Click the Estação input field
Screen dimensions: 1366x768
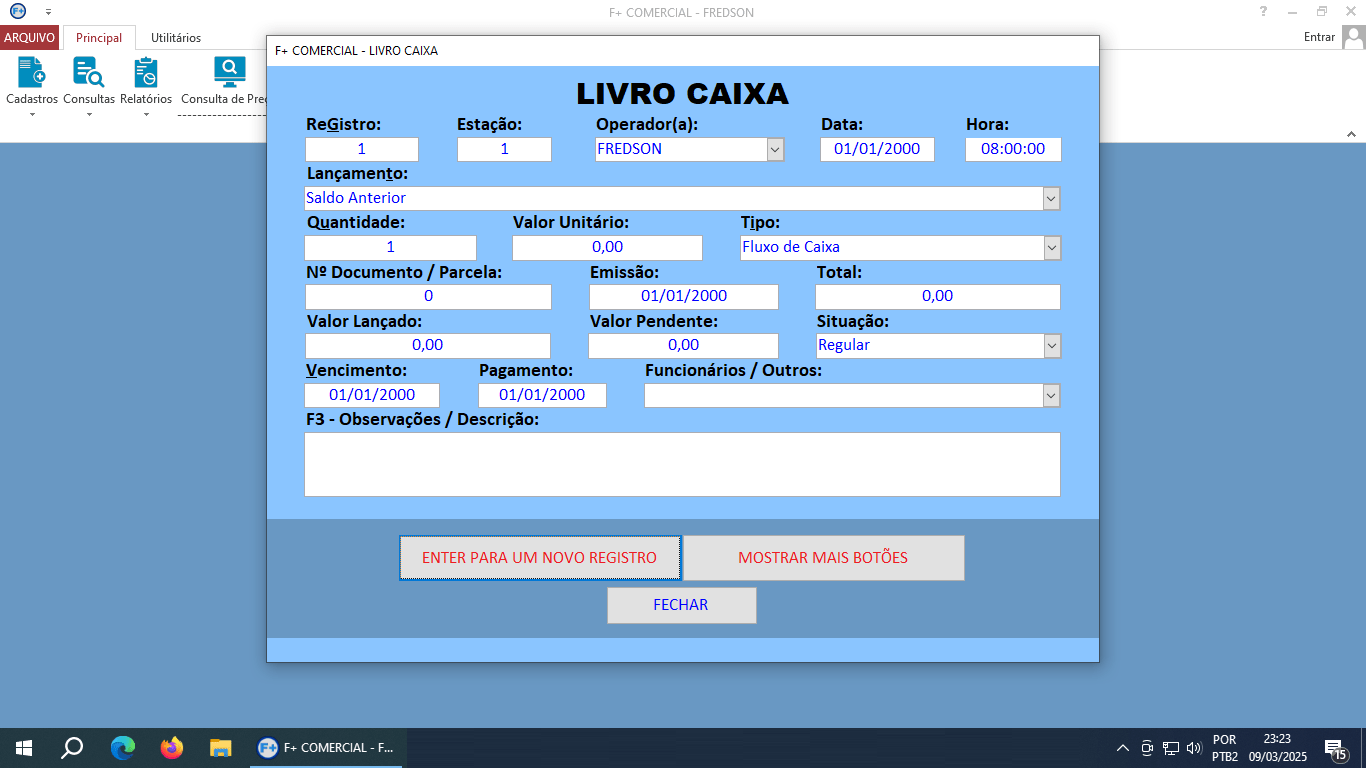click(504, 149)
